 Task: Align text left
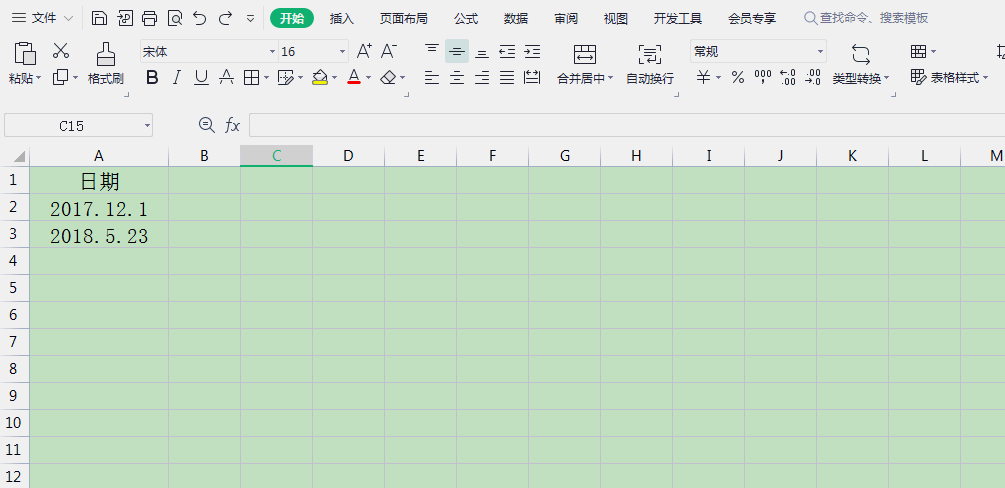coord(433,78)
